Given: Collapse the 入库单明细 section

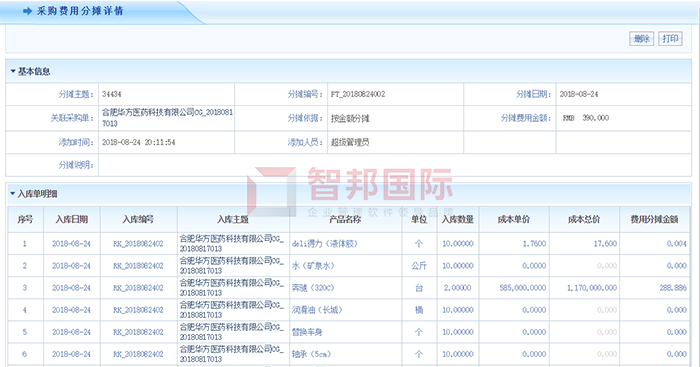Looking at the screenshot, I should [13, 194].
